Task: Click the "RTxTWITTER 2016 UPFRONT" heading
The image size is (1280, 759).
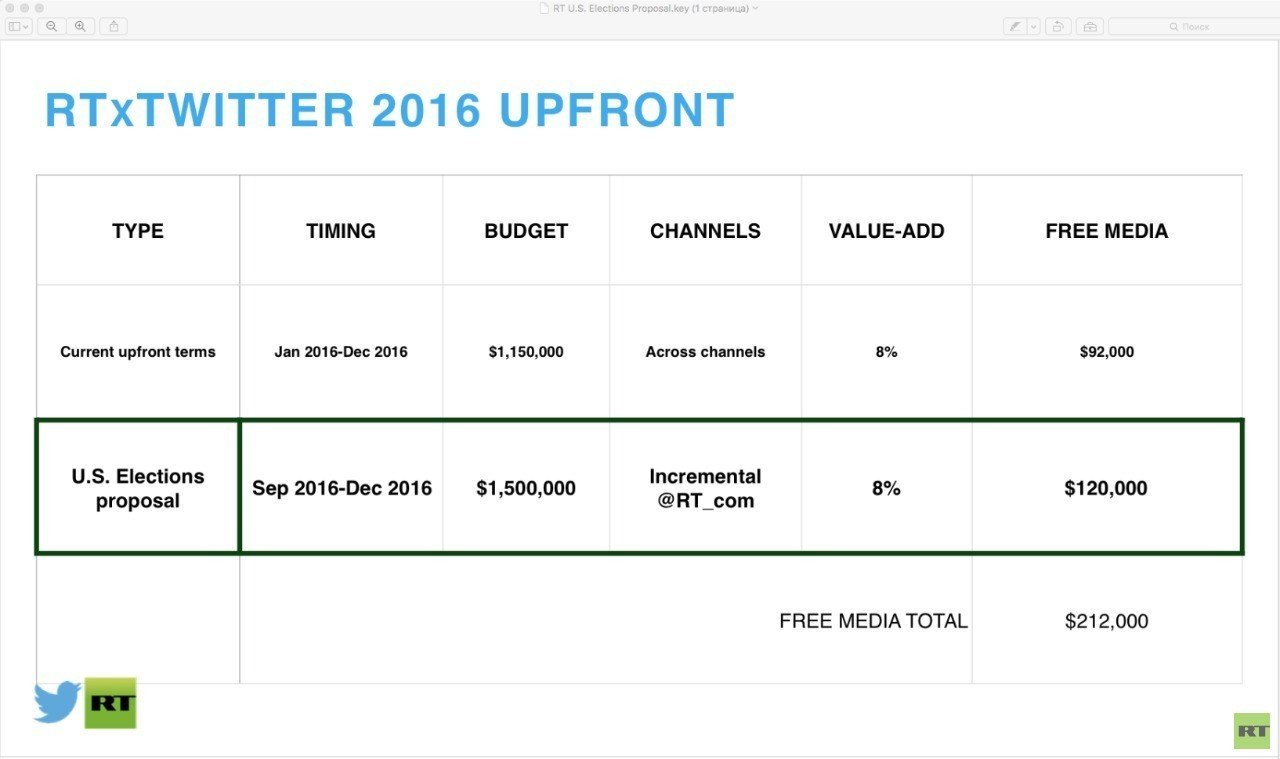Action: 390,111
